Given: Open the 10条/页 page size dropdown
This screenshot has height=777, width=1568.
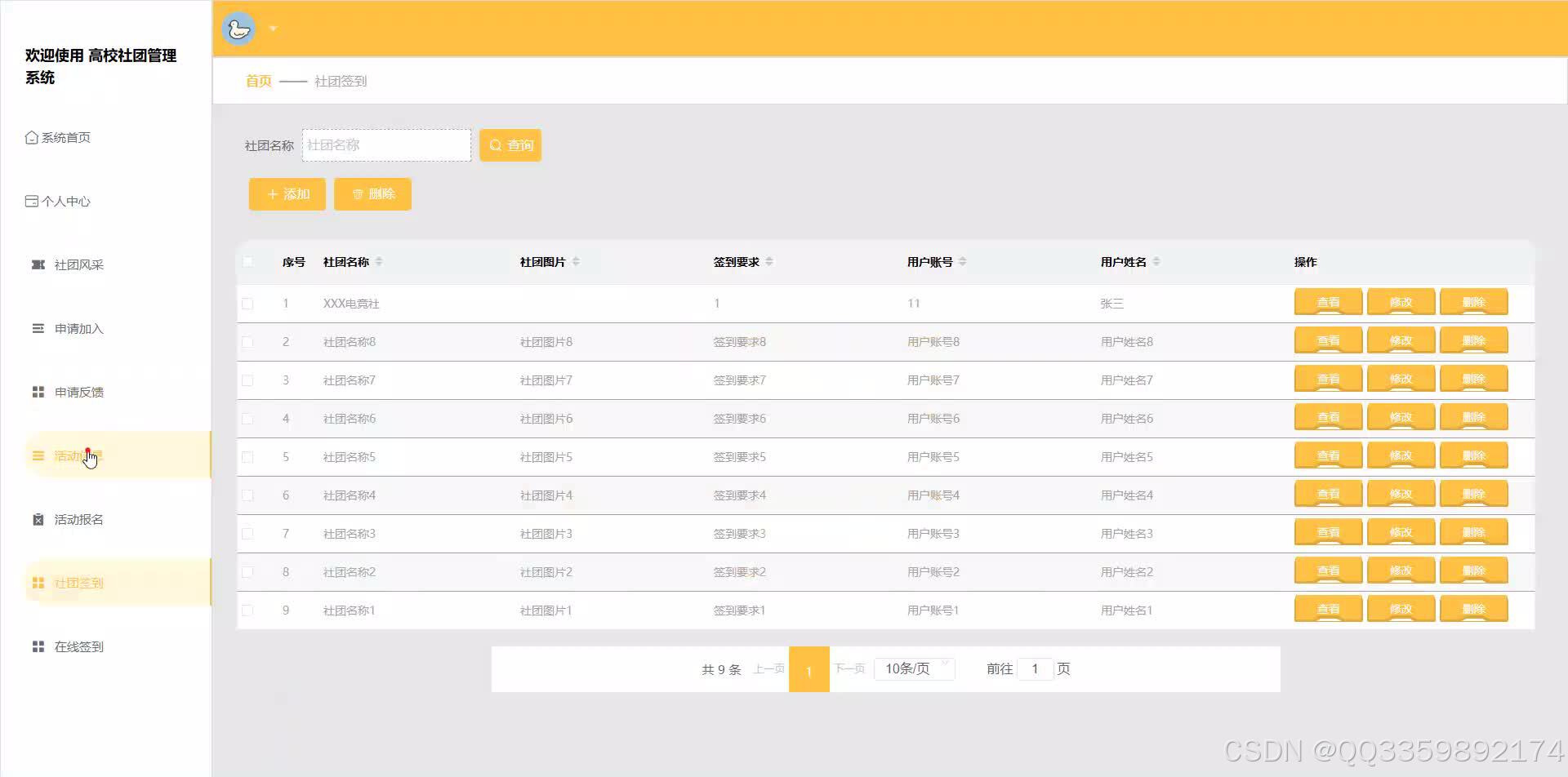Looking at the screenshot, I should [x=915, y=668].
